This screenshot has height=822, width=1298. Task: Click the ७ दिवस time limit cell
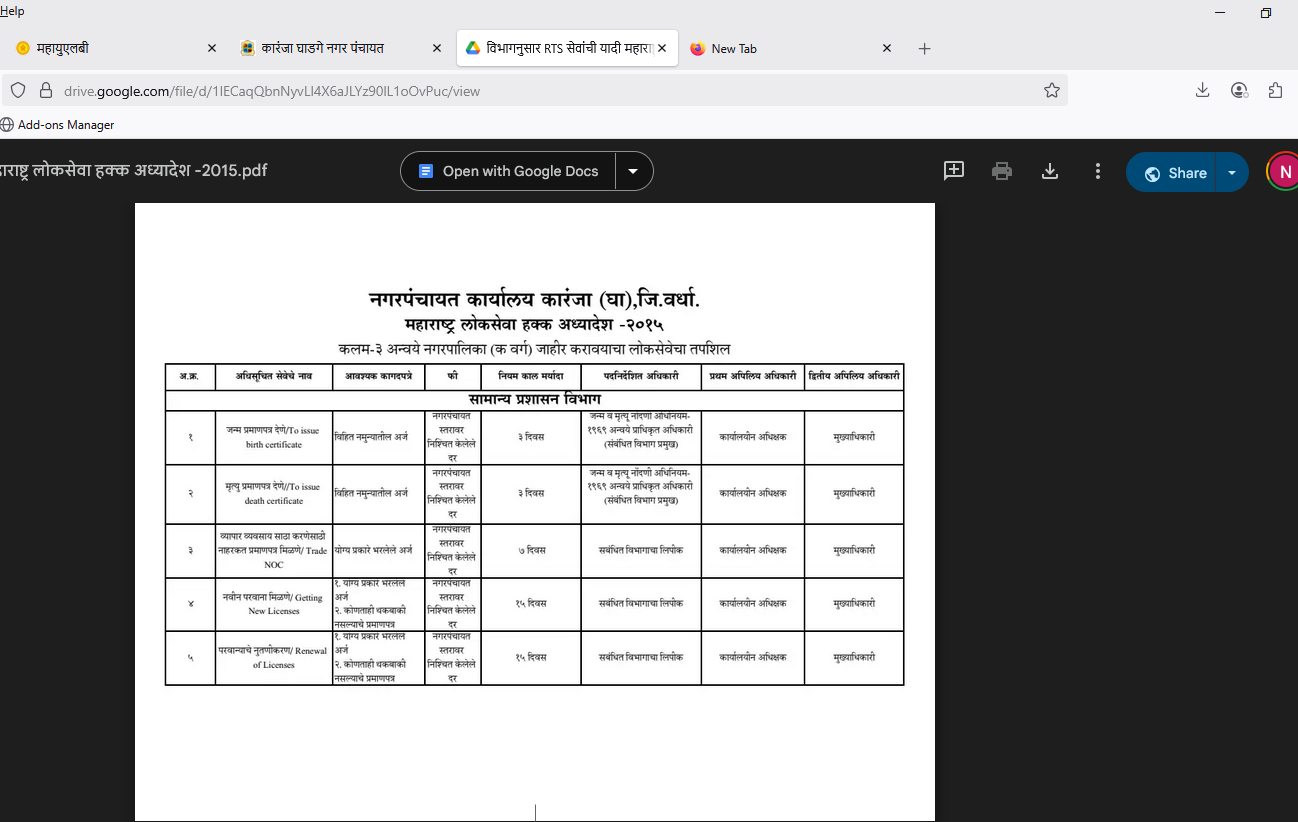[x=530, y=550]
